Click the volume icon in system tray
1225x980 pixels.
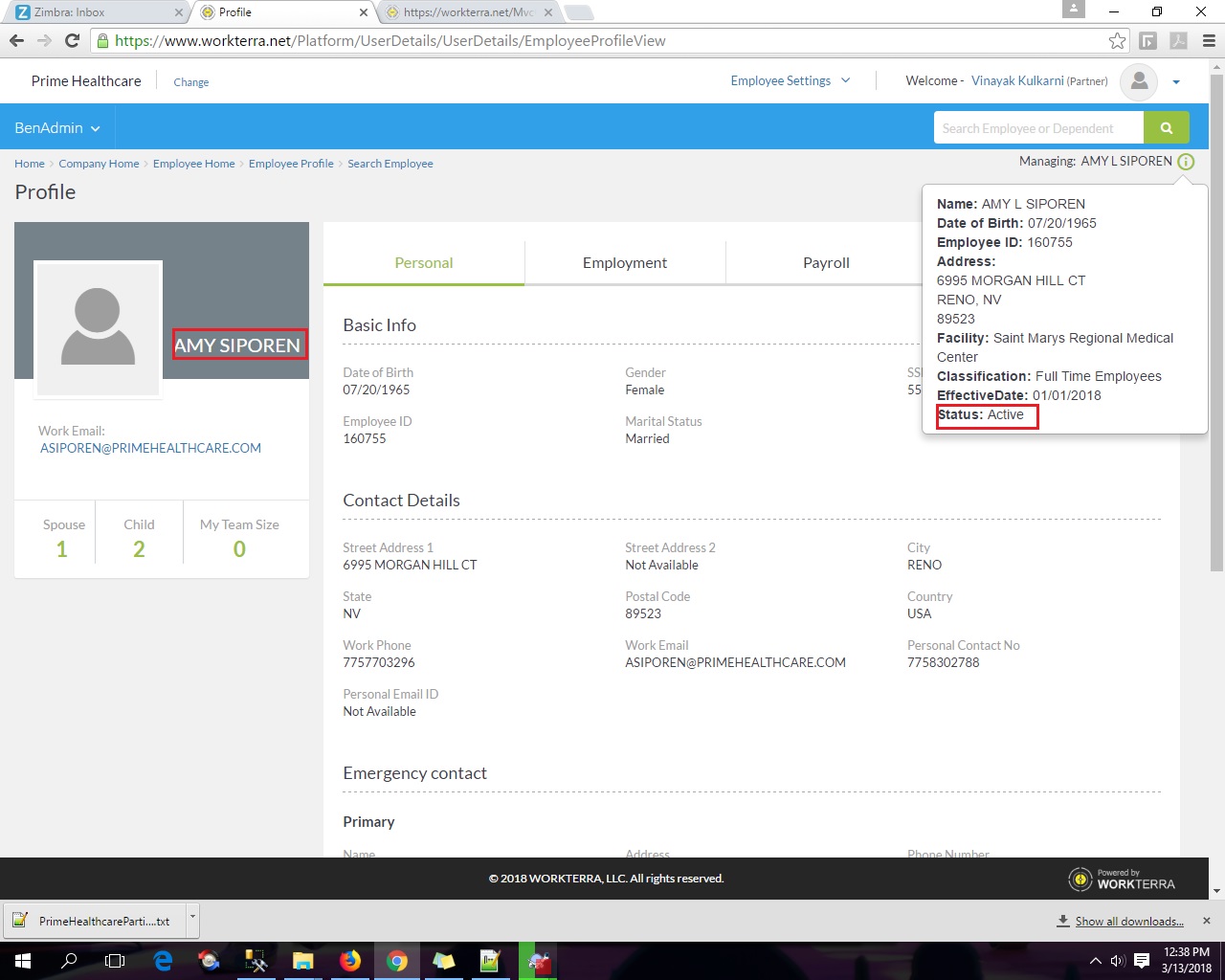(1118, 961)
